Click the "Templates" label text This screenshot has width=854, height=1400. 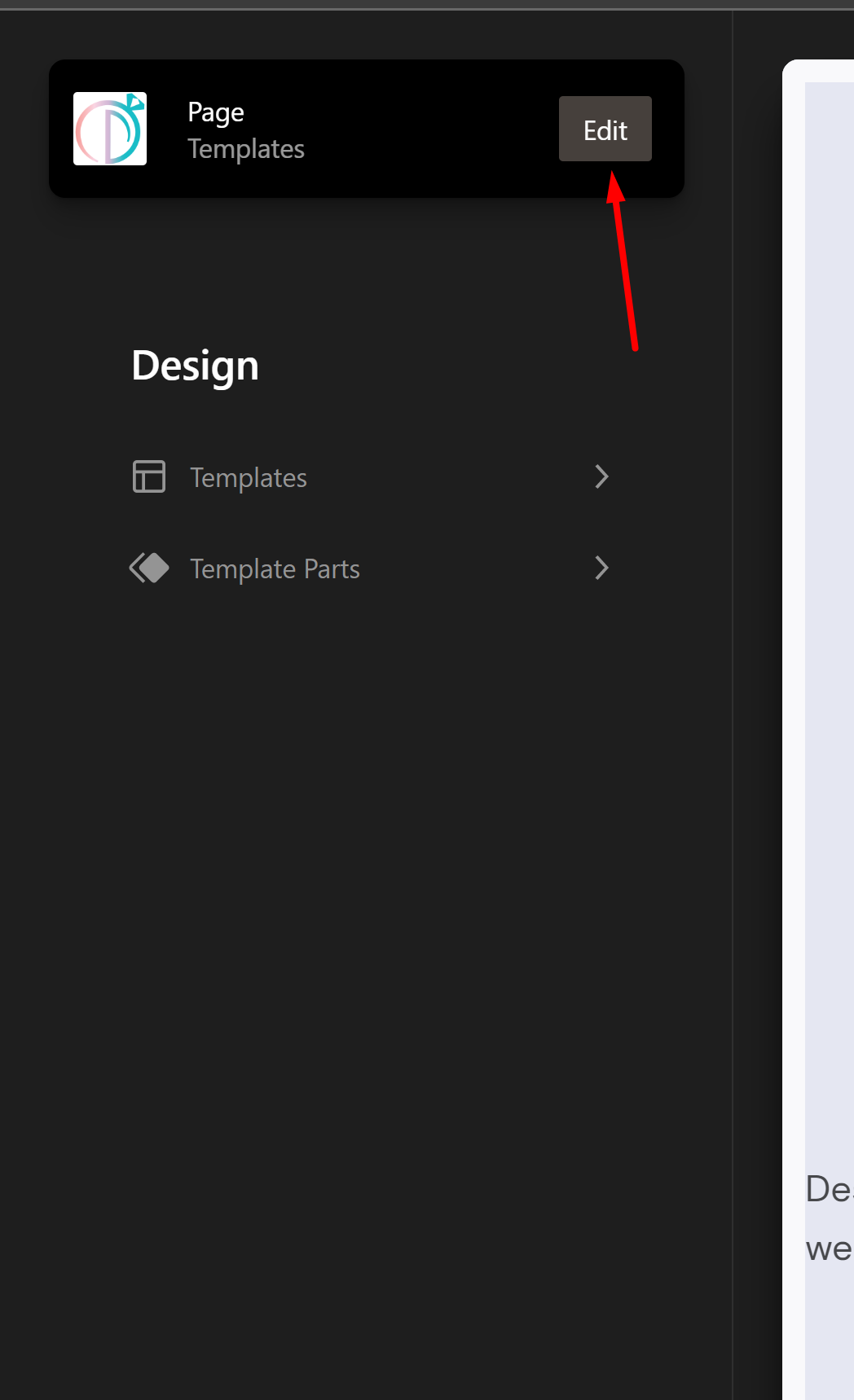(249, 477)
